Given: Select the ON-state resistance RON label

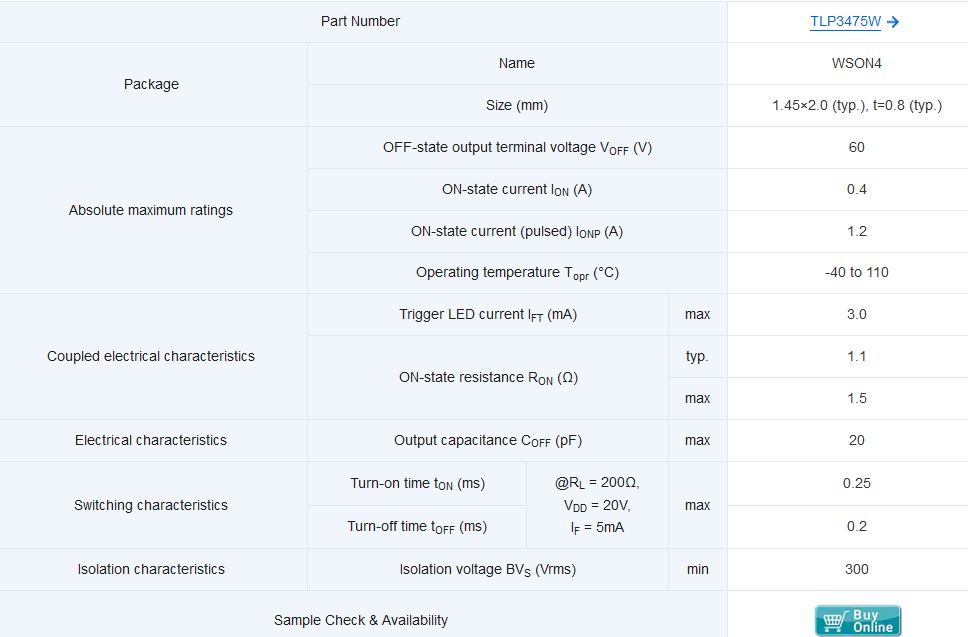Looking at the screenshot, I should tap(488, 378).
